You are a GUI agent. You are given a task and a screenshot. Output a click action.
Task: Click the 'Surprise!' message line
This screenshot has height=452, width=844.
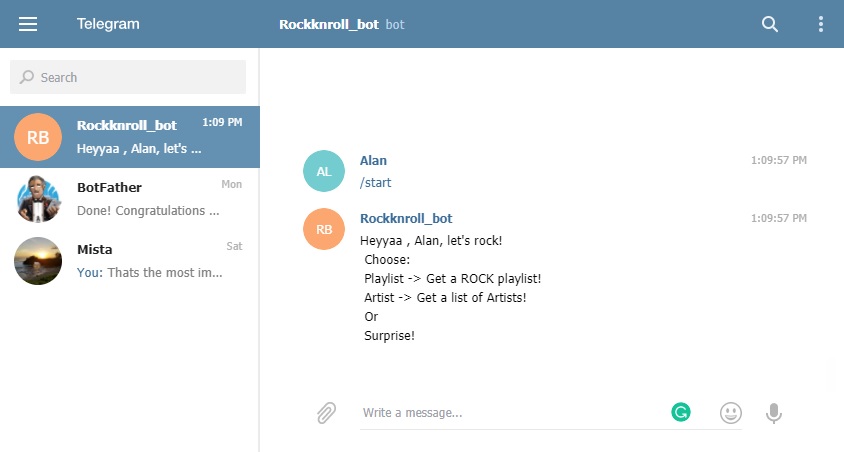390,336
